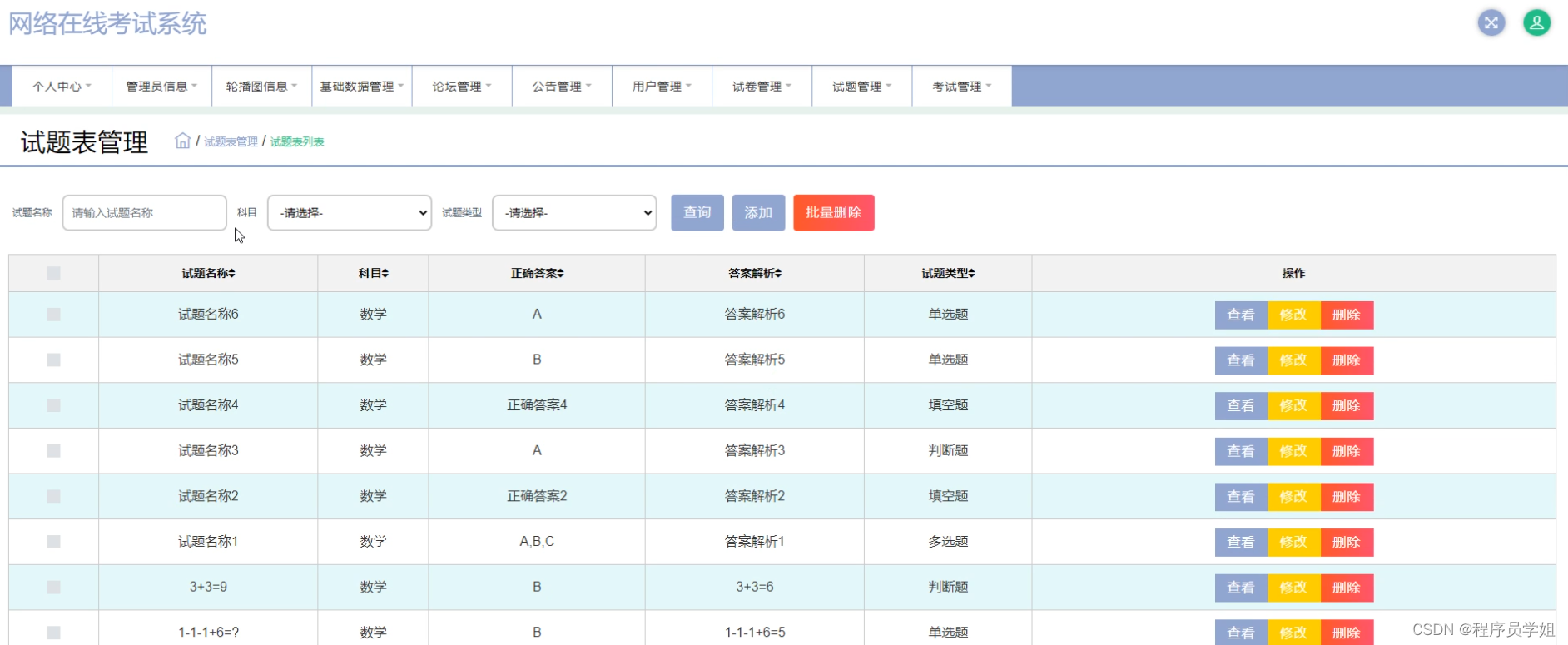View details of 试题名称5

pos(1241,360)
